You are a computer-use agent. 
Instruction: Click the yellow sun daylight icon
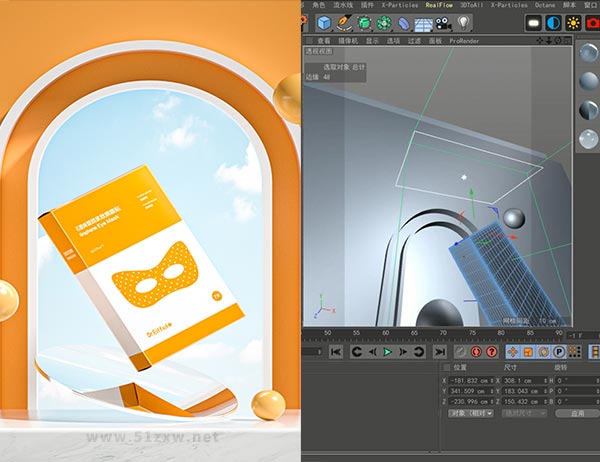click(574, 23)
